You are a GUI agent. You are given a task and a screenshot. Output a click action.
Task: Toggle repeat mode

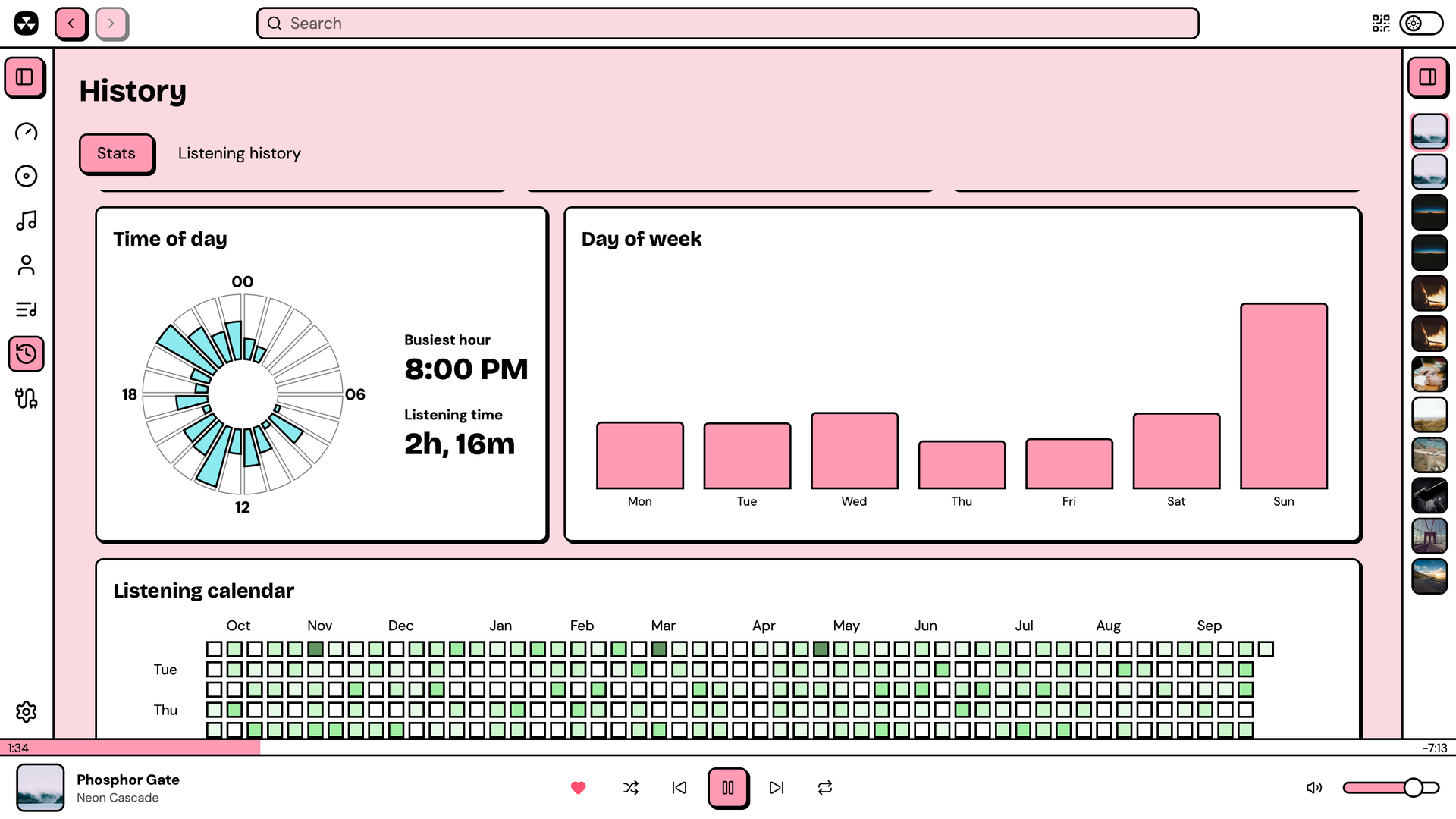tap(825, 788)
